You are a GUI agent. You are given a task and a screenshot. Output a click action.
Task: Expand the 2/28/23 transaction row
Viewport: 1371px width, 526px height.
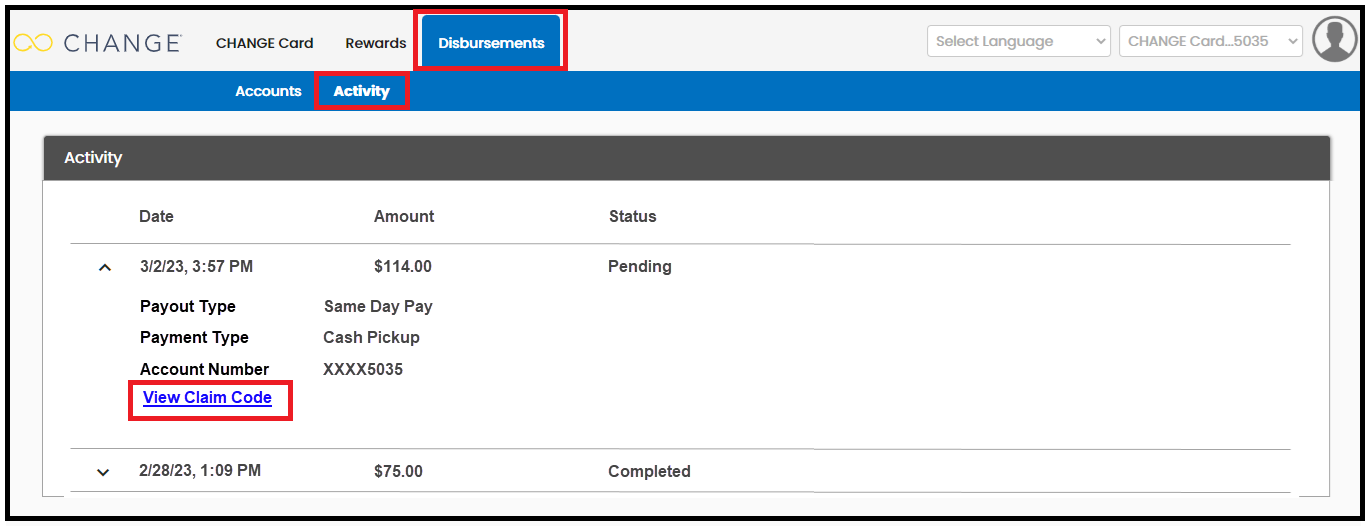103,472
